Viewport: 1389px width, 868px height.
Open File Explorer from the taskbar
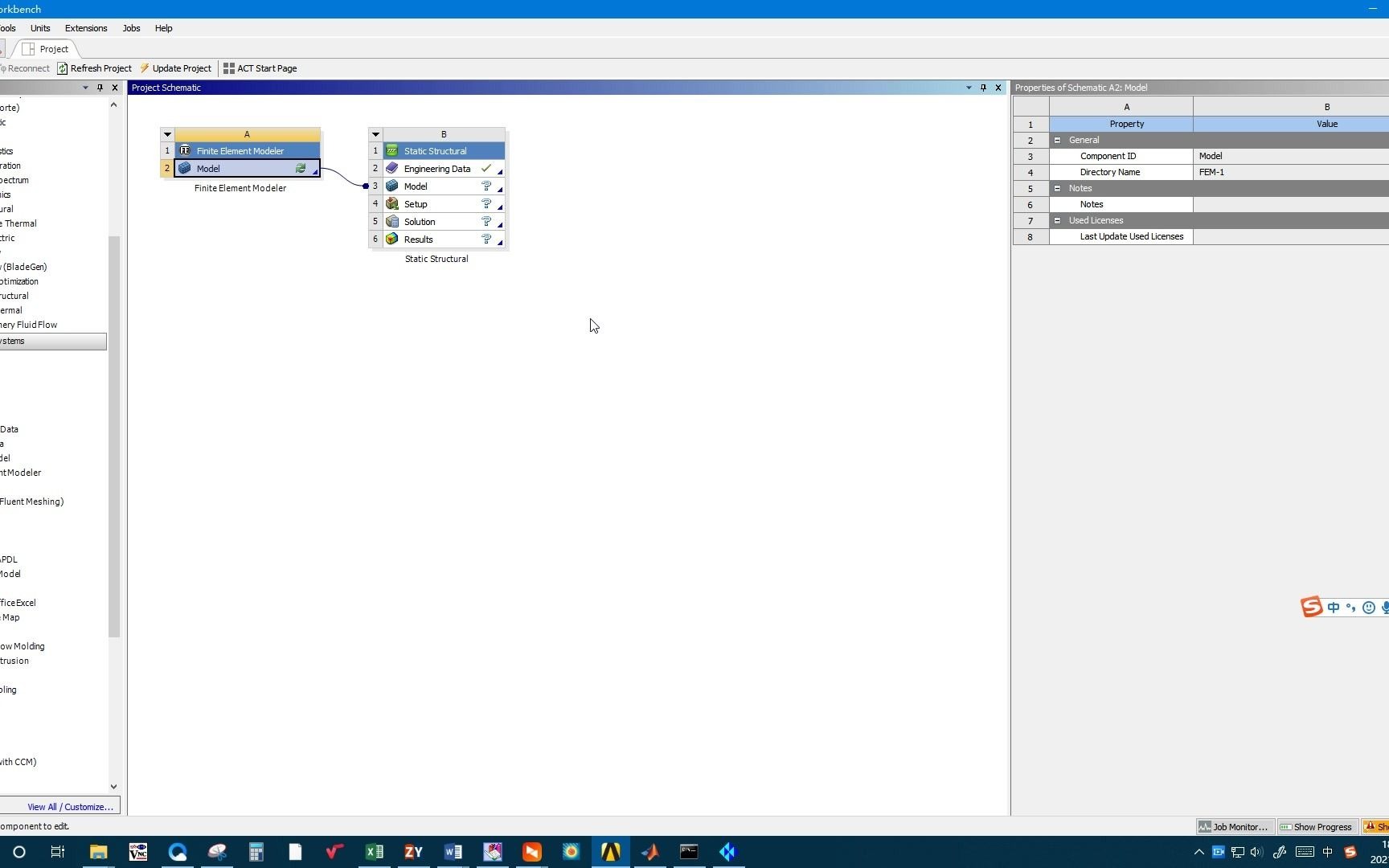click(x=98, y=852)
